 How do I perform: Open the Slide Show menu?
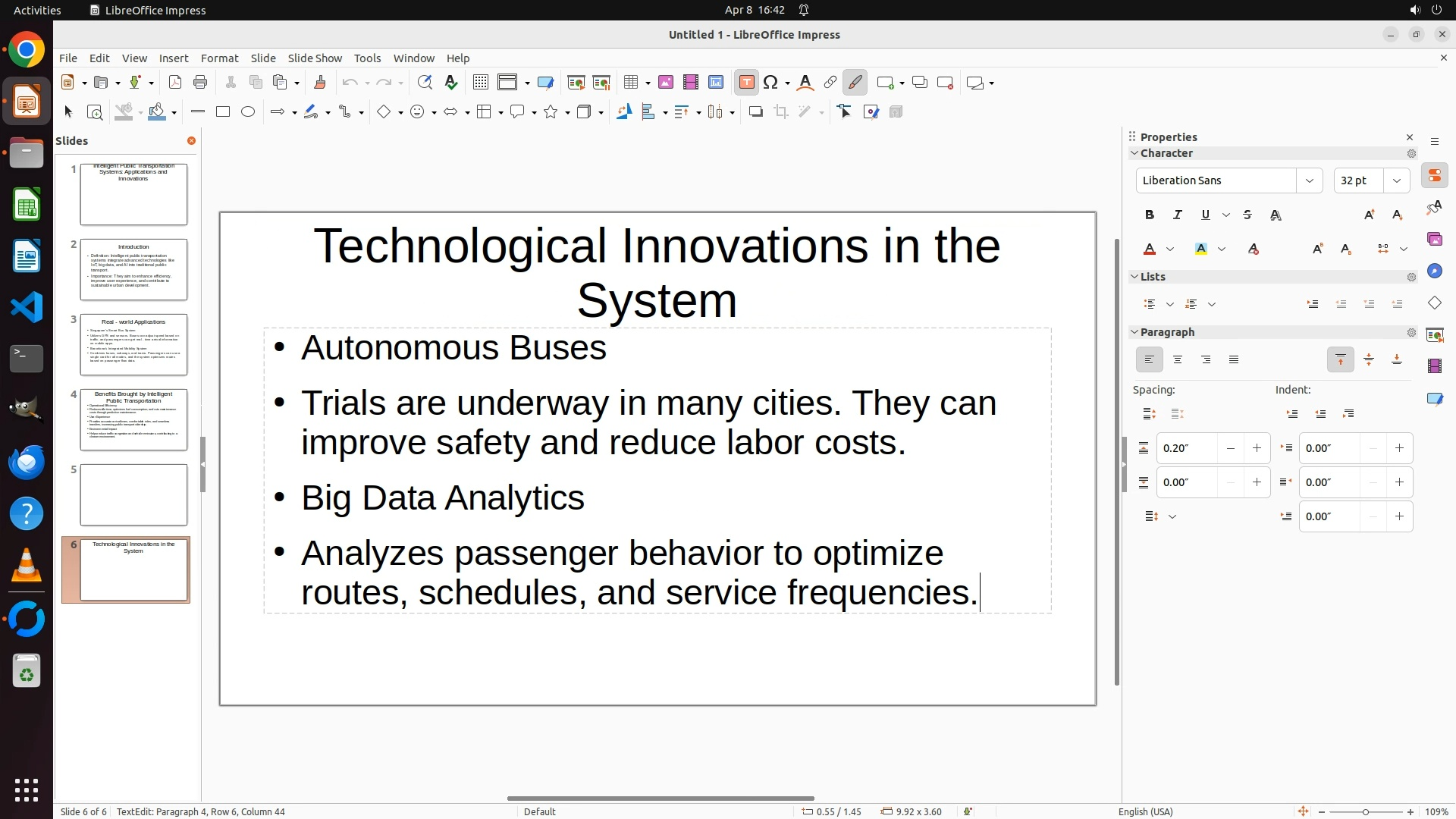tap(315, 58)
